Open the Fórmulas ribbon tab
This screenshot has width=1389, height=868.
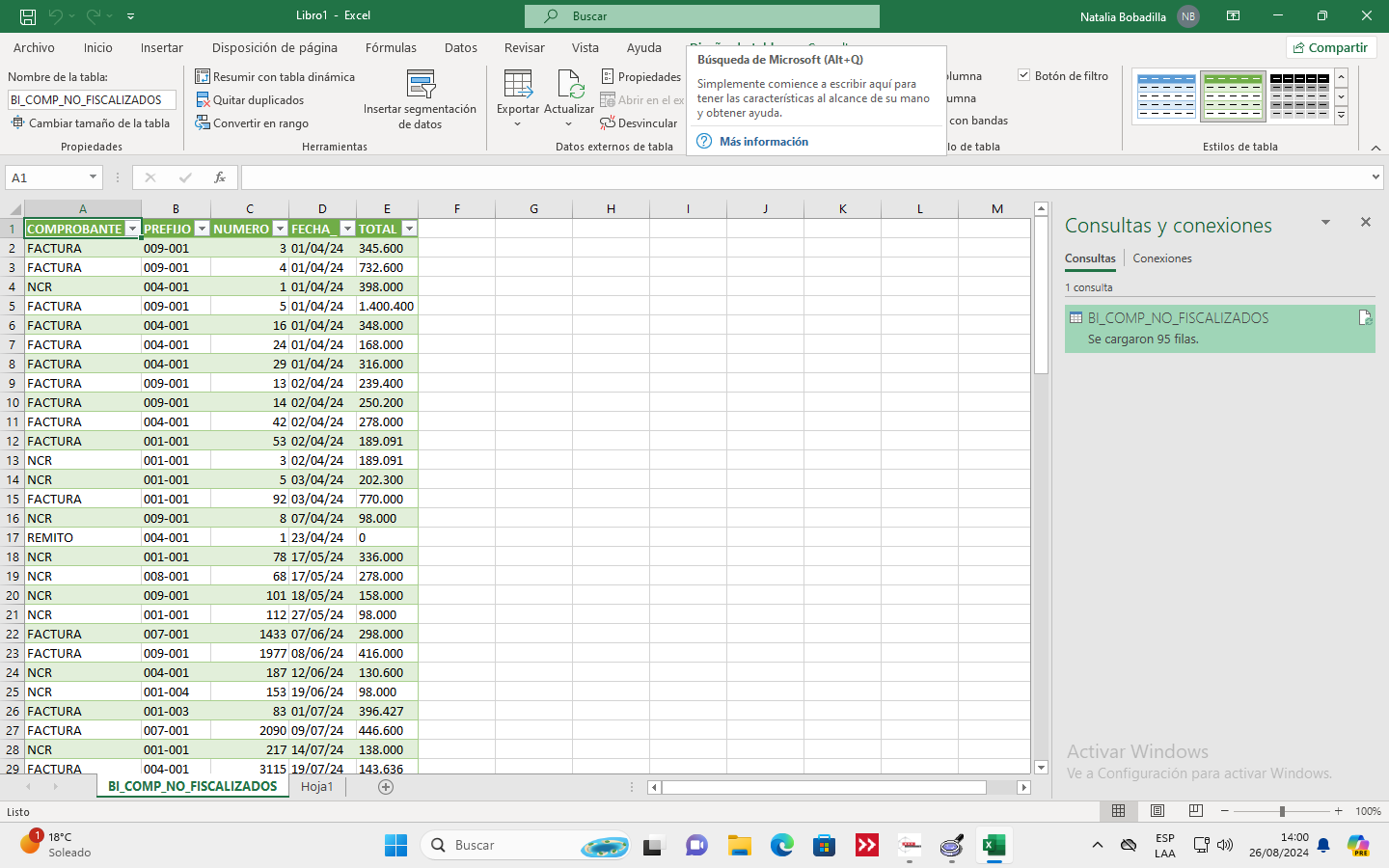point(391,47)
